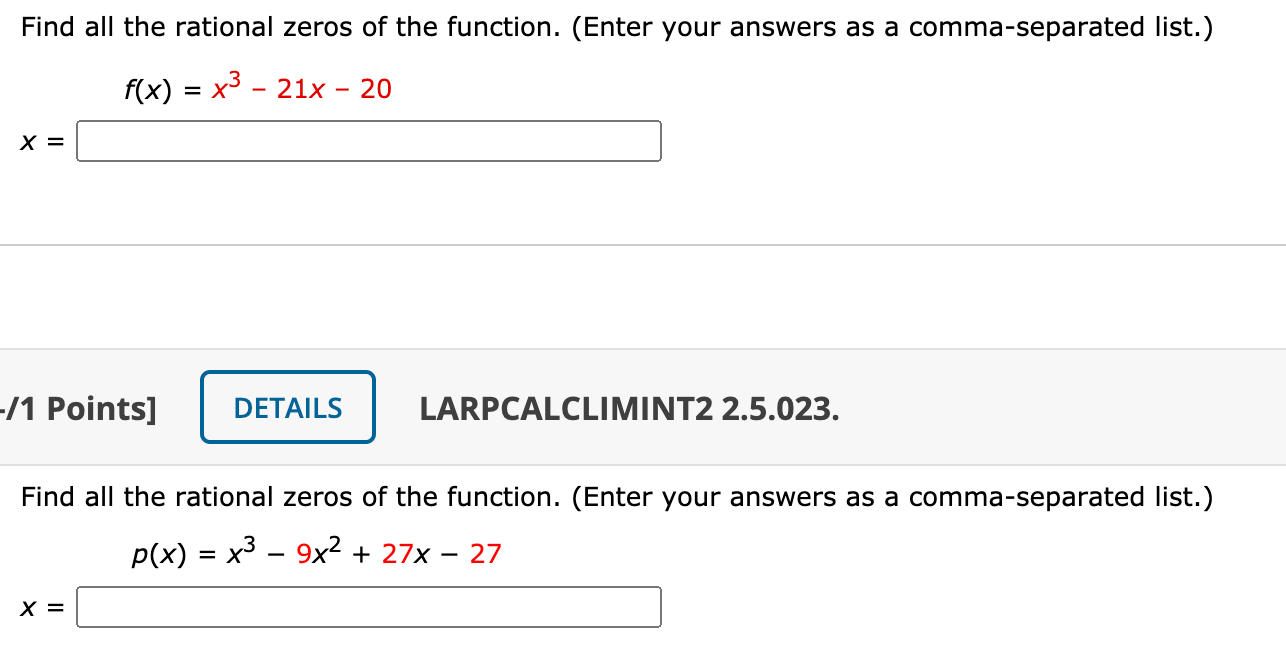Click the LARPCALCLIMINT2 2.5.023 exercise label
Image resolution: width=1286 pixels, height=662 pixels.
[630, 408]
